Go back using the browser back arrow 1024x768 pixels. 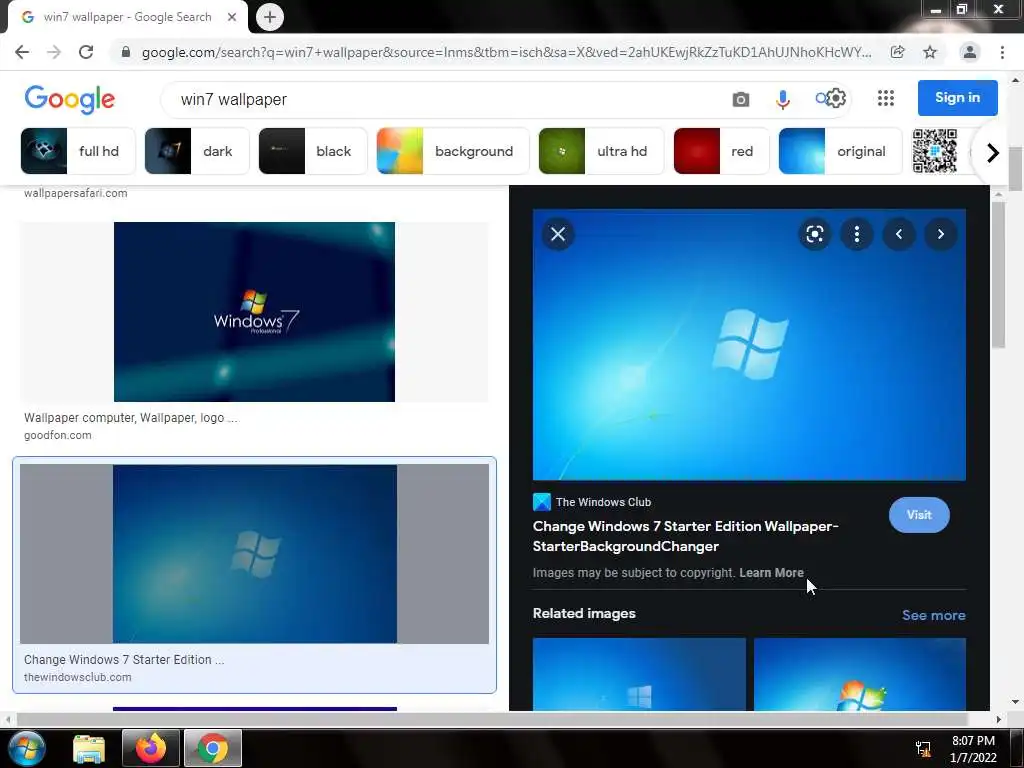click(22, 52)
